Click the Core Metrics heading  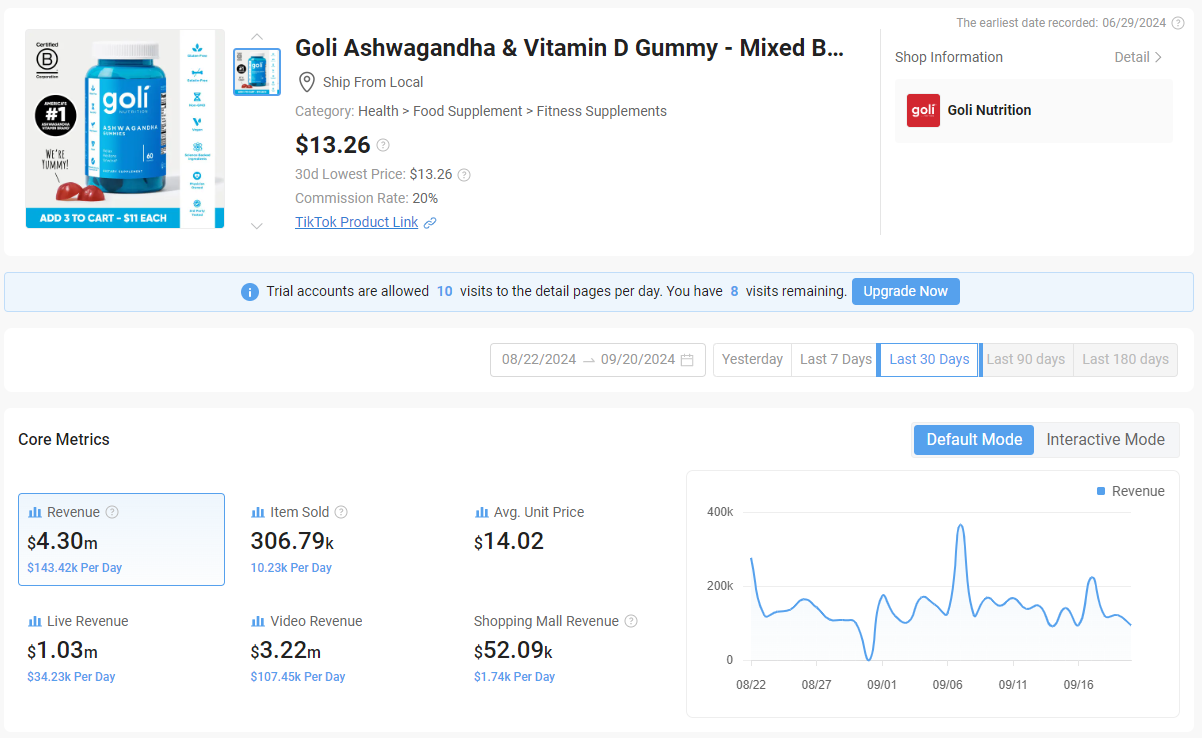click(64, 440)
